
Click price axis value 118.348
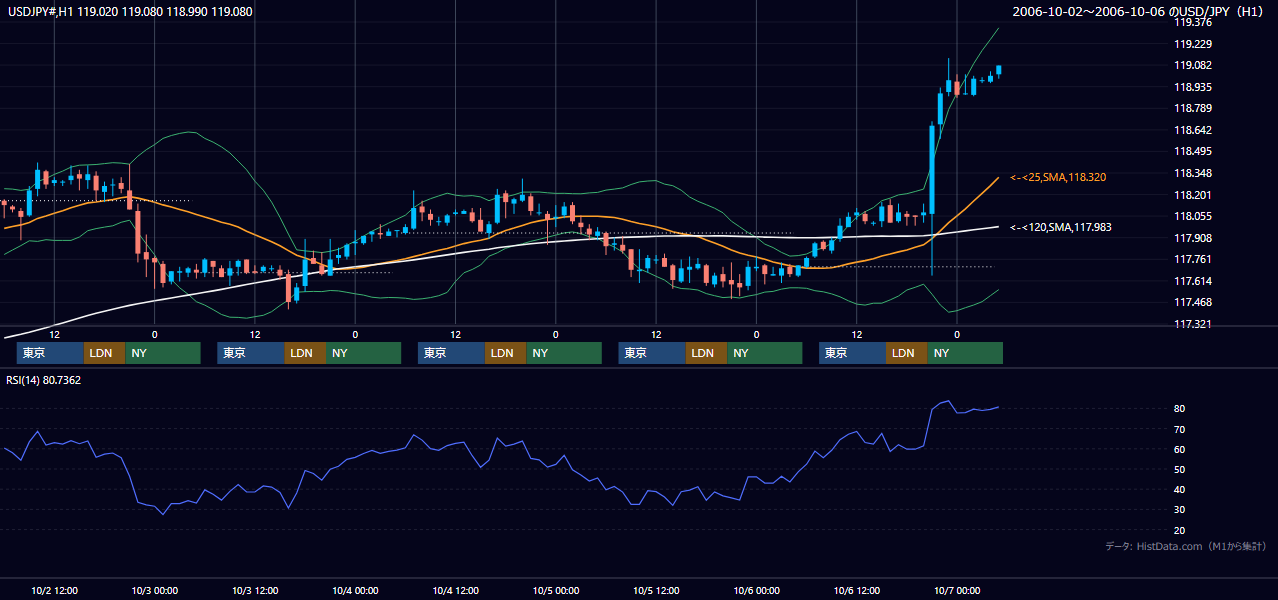tap(1192, 173)
